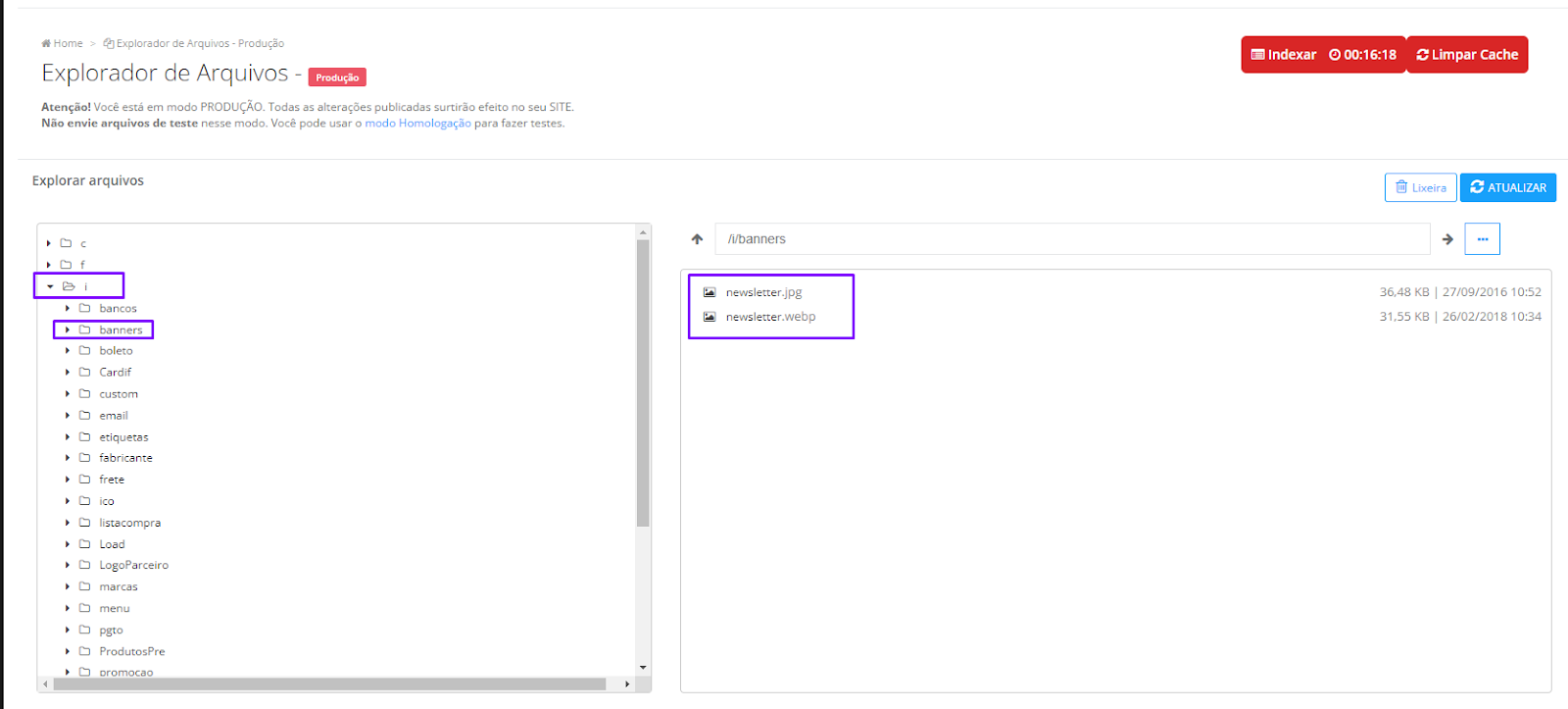The width and height of the screenshot is (1568, 709).
Task: Expand the fabricante folder arrow
Action: [x=68, y=458]
